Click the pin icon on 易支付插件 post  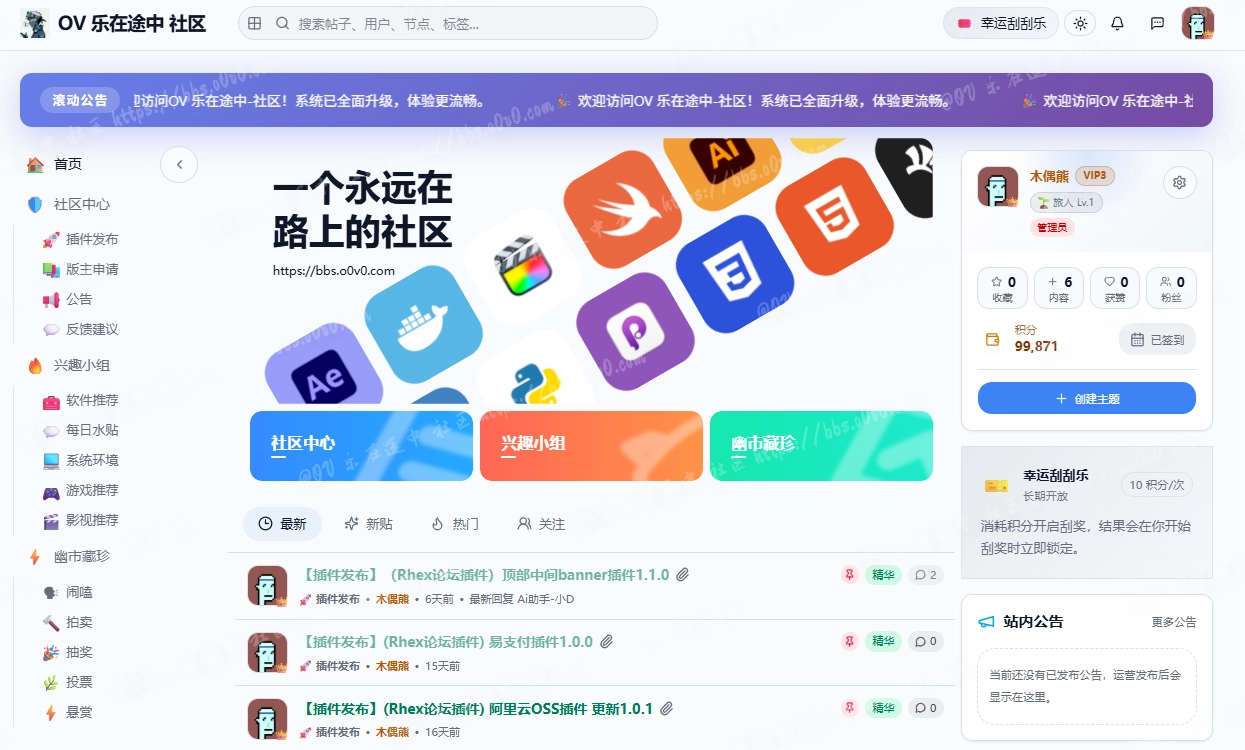pos(849,642)
